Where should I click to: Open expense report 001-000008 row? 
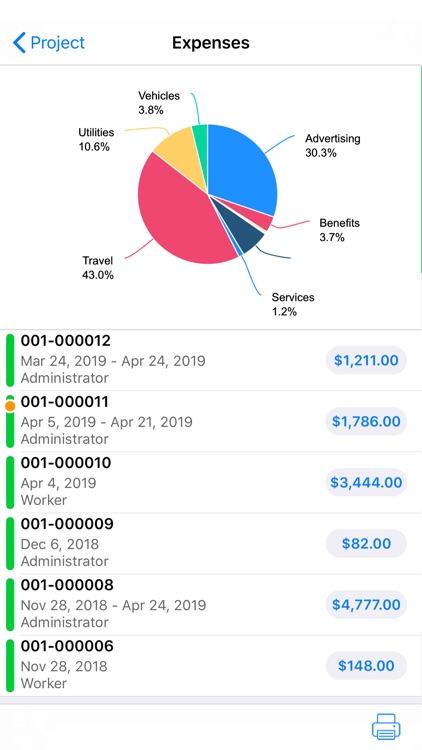point(211,605)
